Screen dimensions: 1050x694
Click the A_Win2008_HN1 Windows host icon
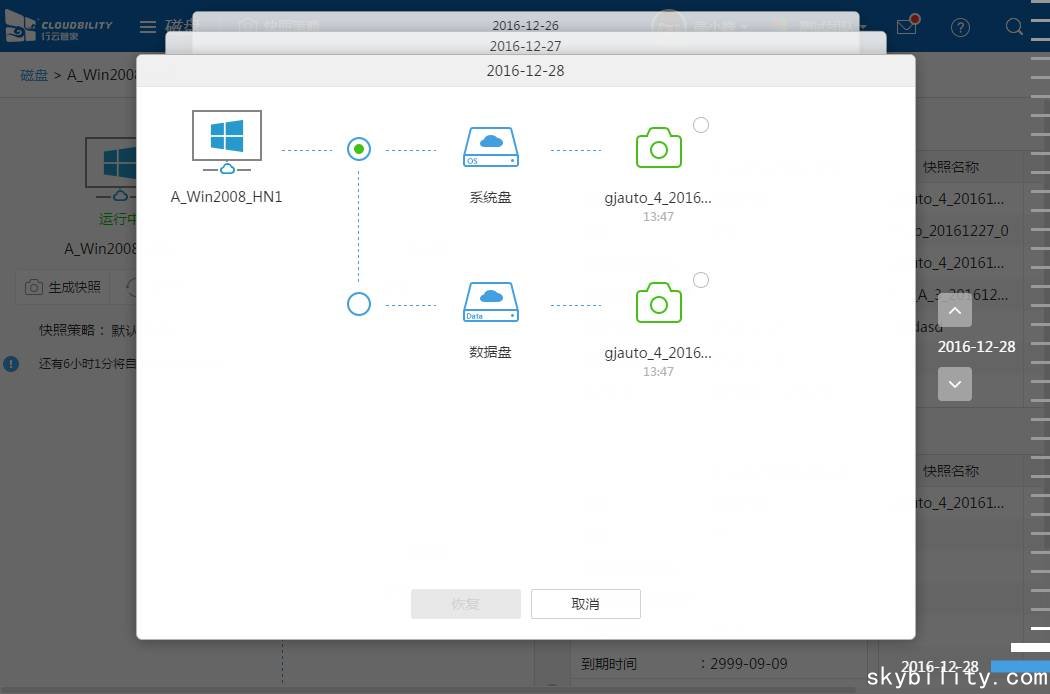point(227,142)
